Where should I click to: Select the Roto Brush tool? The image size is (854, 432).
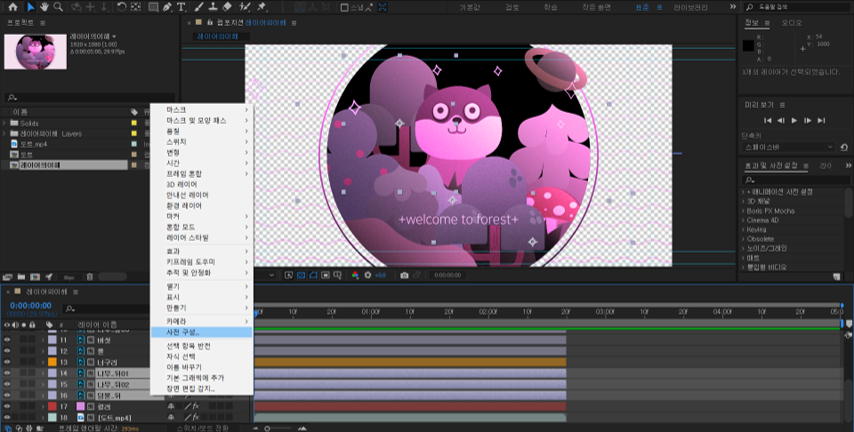point(245,7)
